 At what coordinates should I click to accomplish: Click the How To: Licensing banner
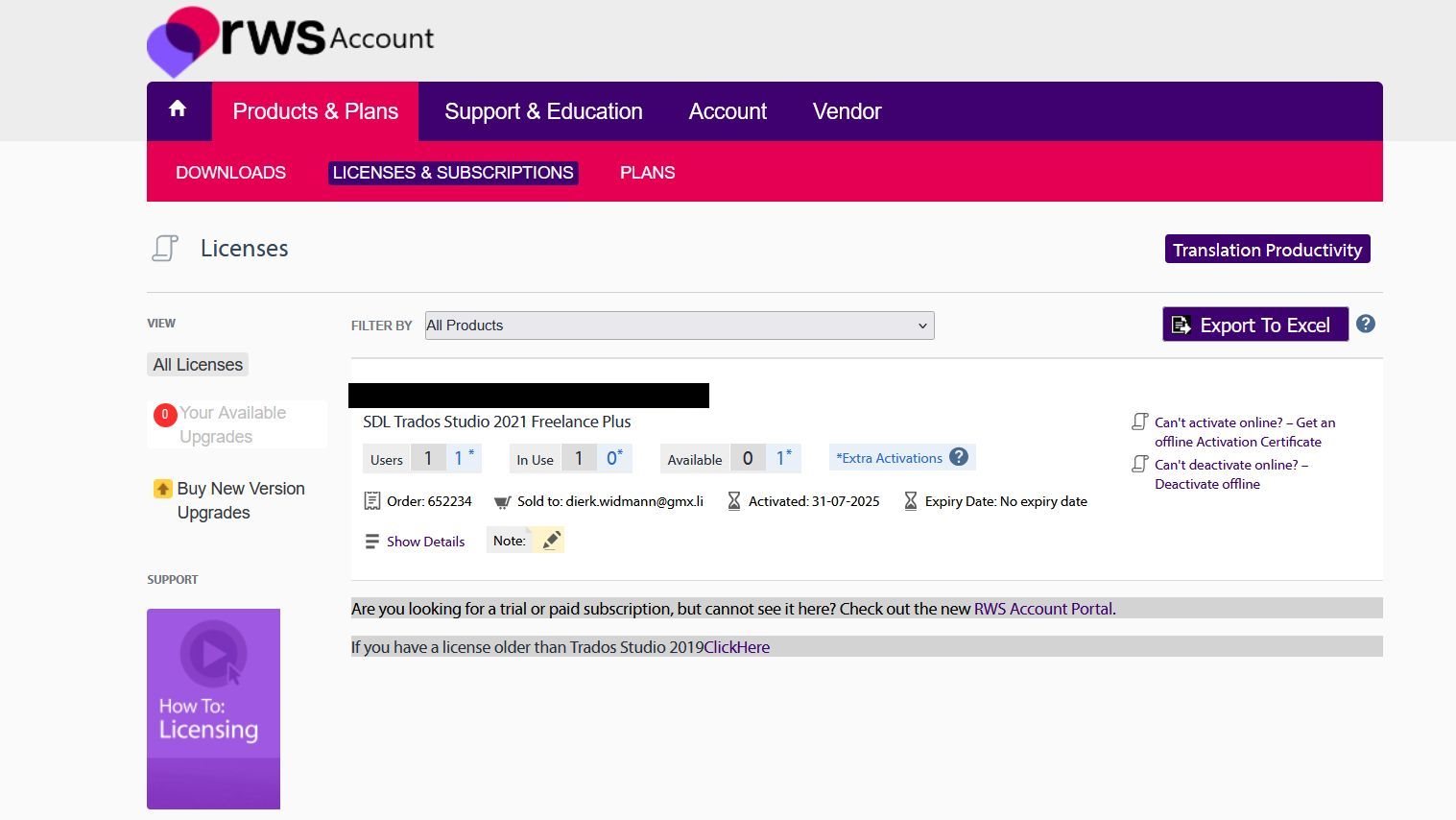213,708
